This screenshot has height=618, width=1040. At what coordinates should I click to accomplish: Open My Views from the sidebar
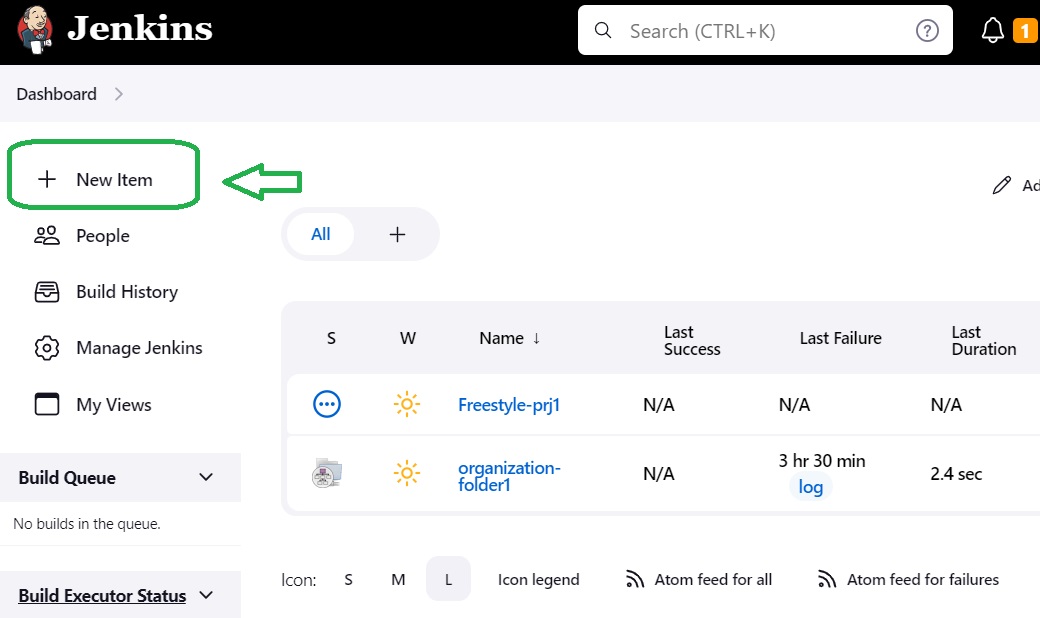click(x=113, y=404)
